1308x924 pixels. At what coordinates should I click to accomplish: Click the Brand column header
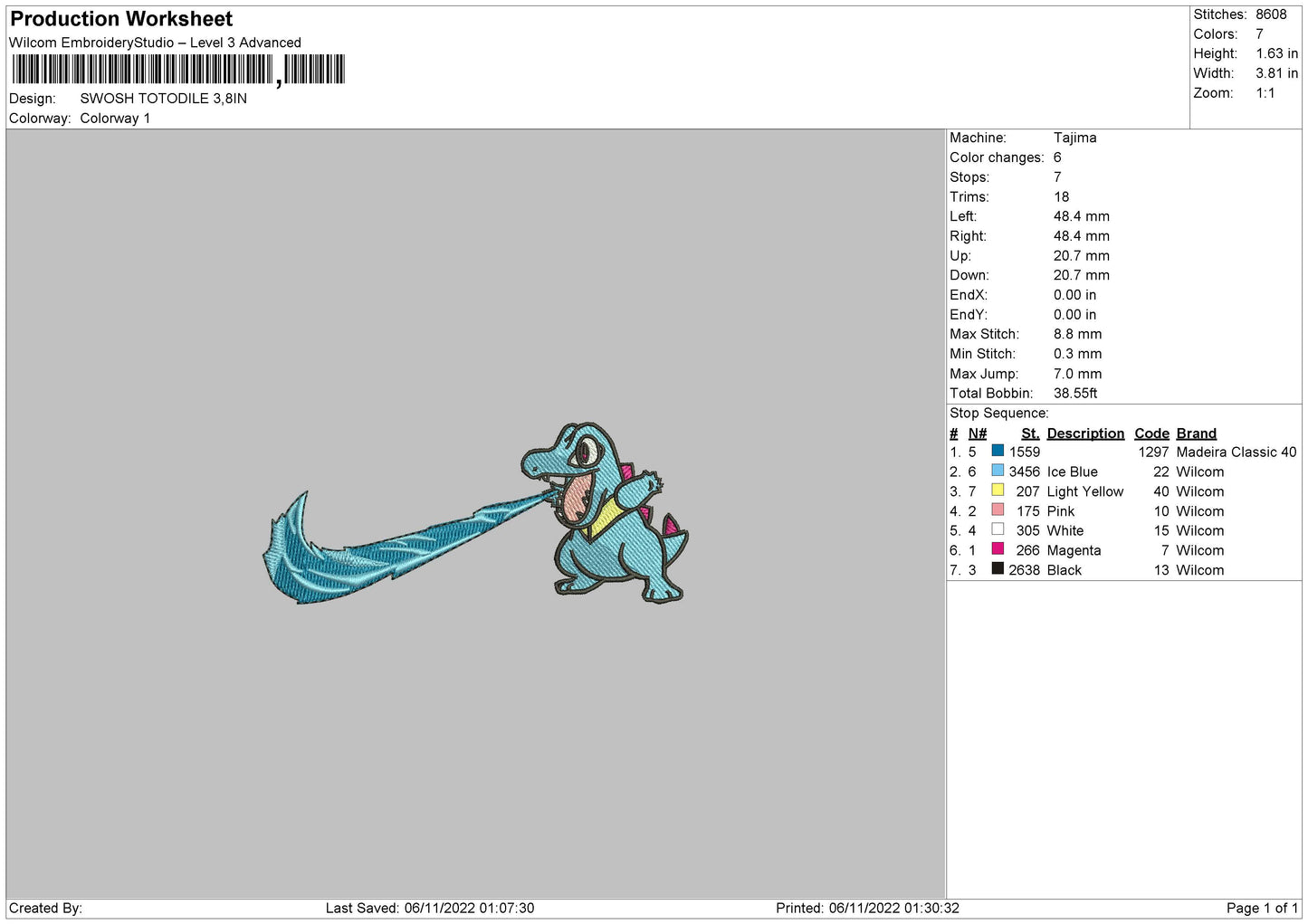1196,433
